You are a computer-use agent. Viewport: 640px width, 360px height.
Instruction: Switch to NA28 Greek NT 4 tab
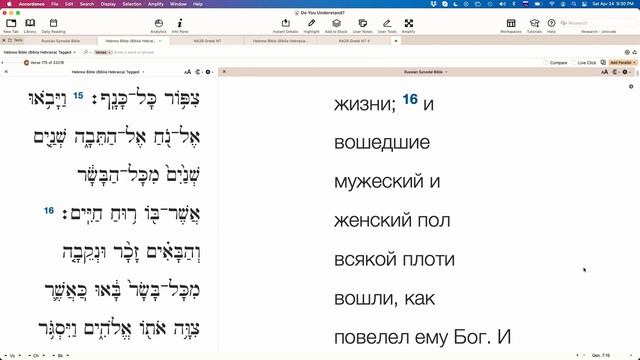click(x=354, y=41)
